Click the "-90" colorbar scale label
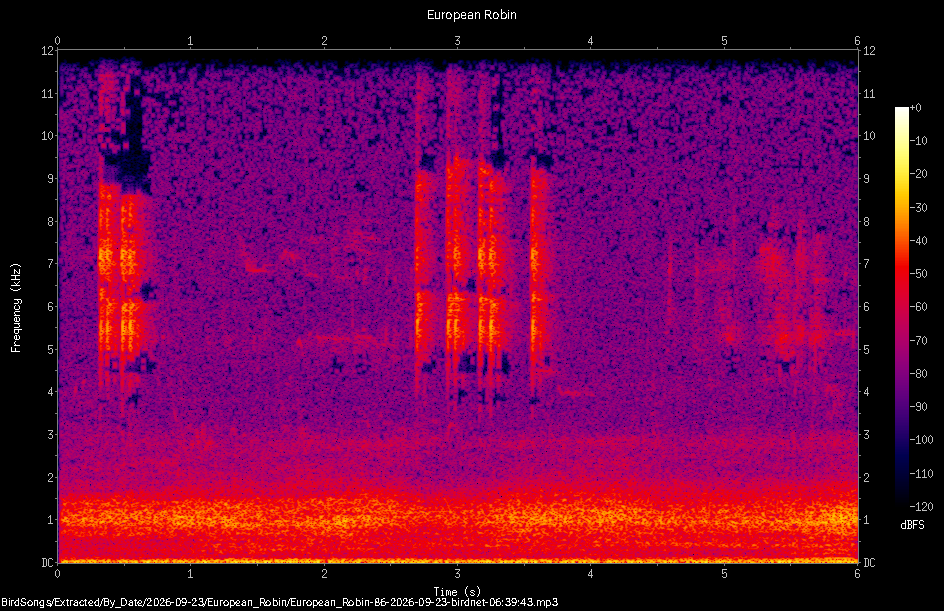 click(x=918, y=407)
